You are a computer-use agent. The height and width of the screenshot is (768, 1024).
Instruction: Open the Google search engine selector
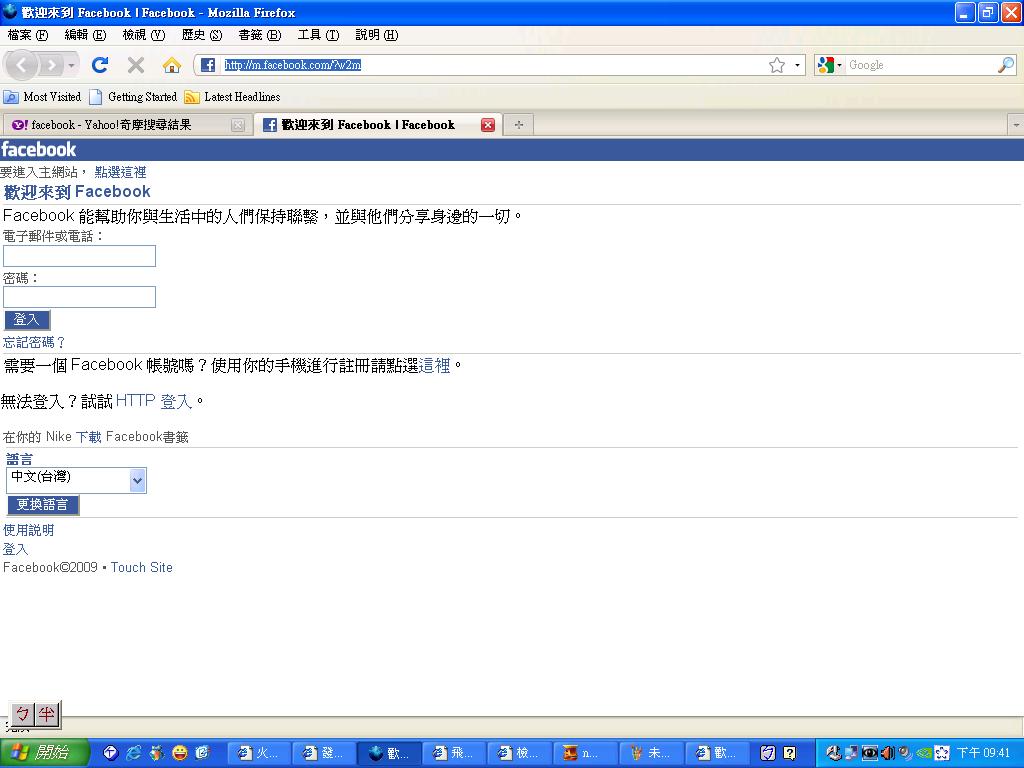[x=829, y=65]
